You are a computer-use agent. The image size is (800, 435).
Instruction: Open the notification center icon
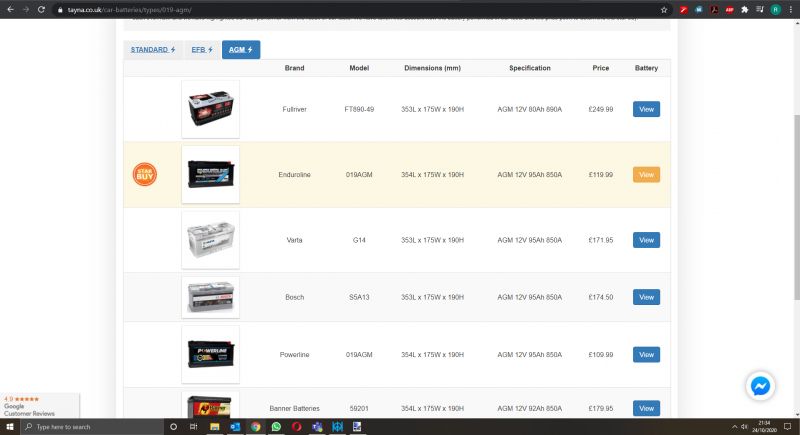point(787,427)
